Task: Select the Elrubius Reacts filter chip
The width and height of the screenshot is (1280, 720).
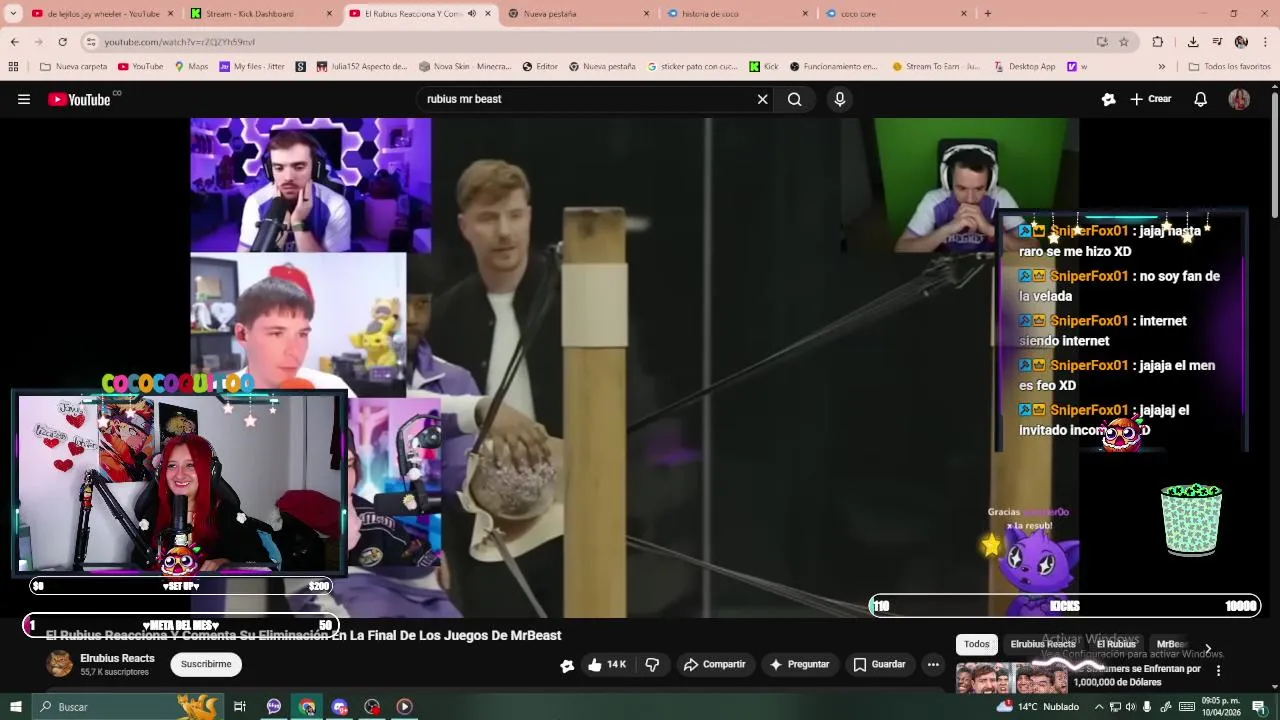Action: [1042, 644]
